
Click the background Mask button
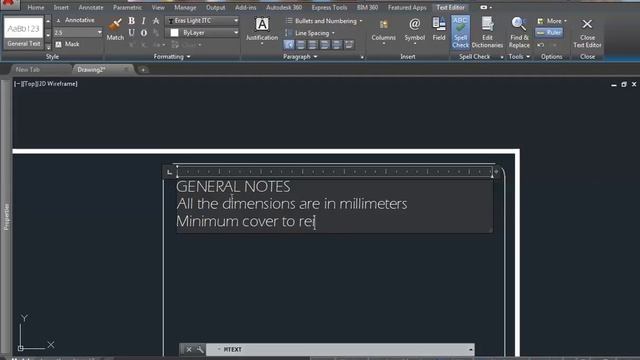(x=68, y=44)
